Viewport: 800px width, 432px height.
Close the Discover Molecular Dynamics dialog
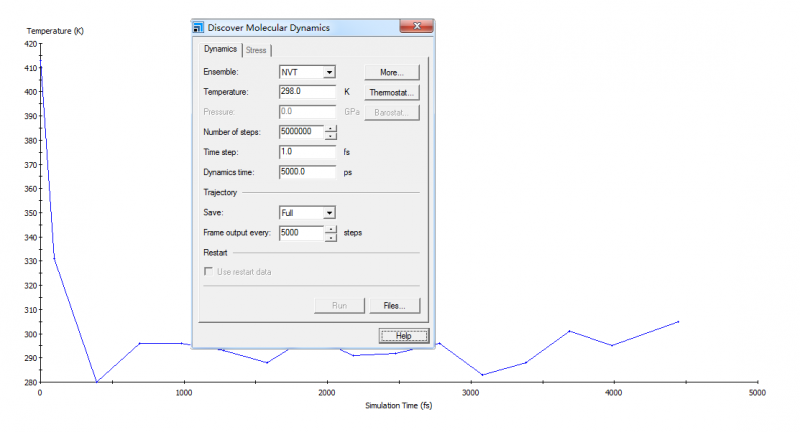(x=417, y=26)
